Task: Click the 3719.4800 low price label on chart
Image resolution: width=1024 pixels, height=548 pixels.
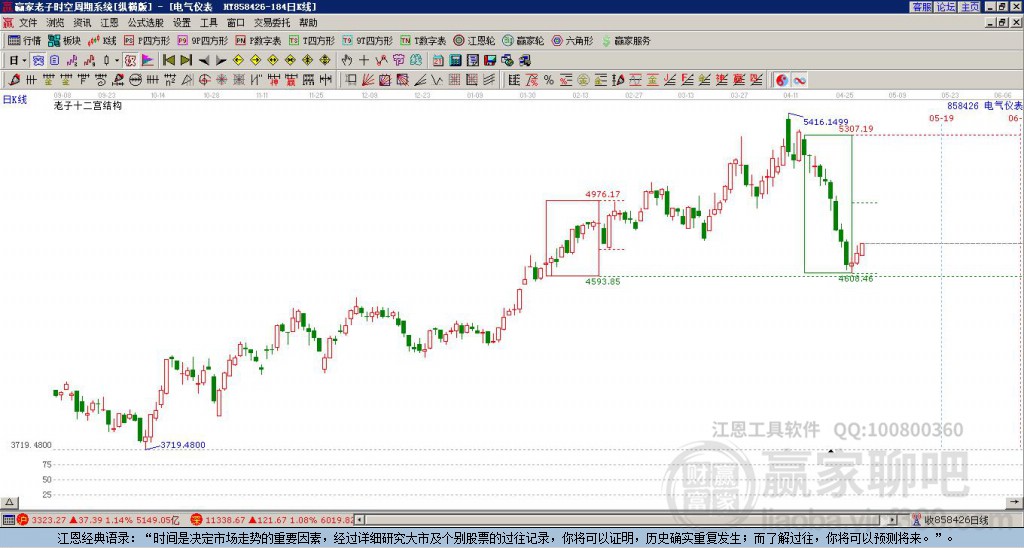Action: (183, 445)
